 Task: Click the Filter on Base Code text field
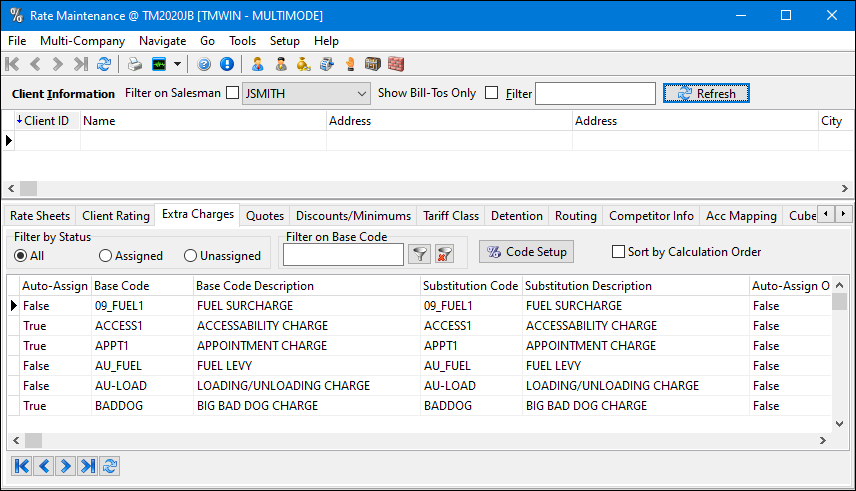point(343,254)
